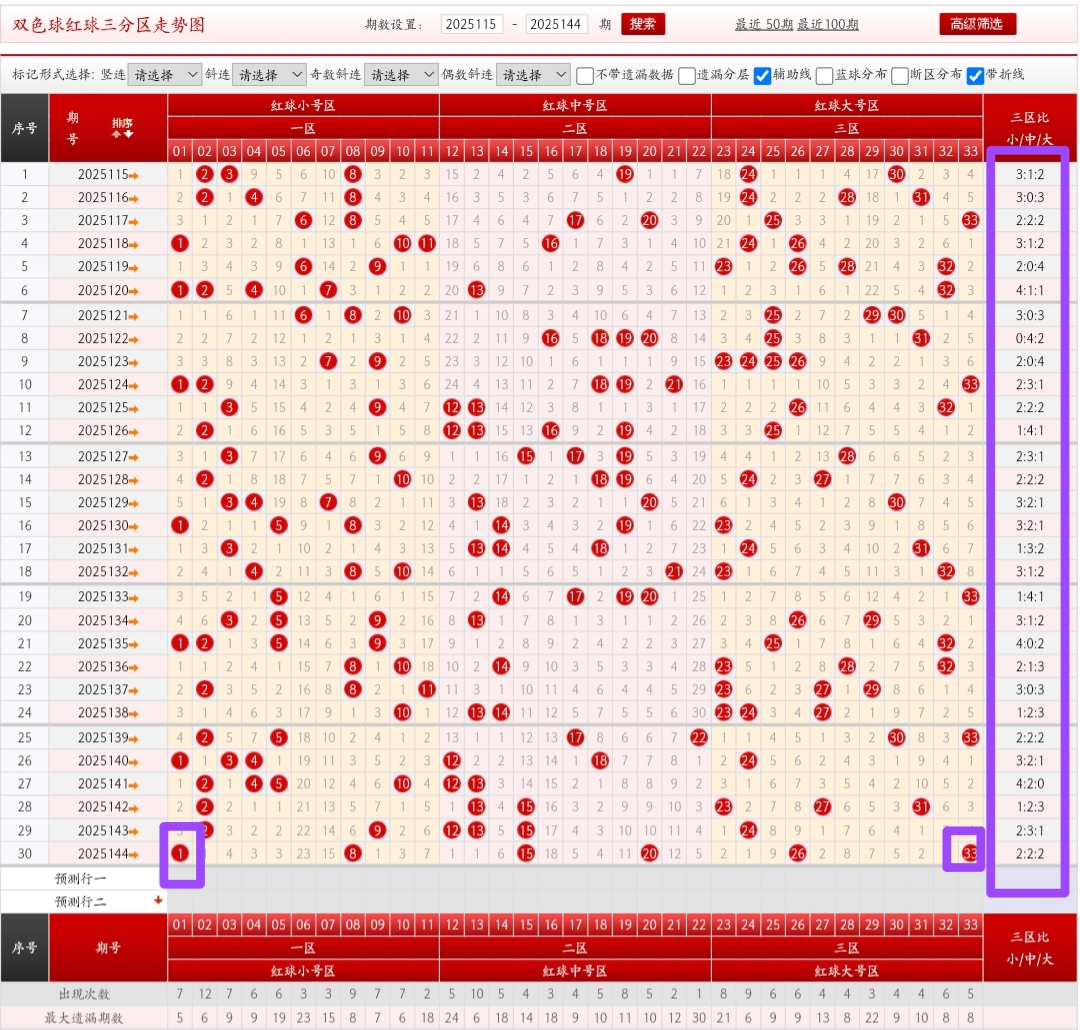Click the 排序 sort arrows icon in header
This screenshot has width=1080, height=1030.
click(x=122, y=127)
